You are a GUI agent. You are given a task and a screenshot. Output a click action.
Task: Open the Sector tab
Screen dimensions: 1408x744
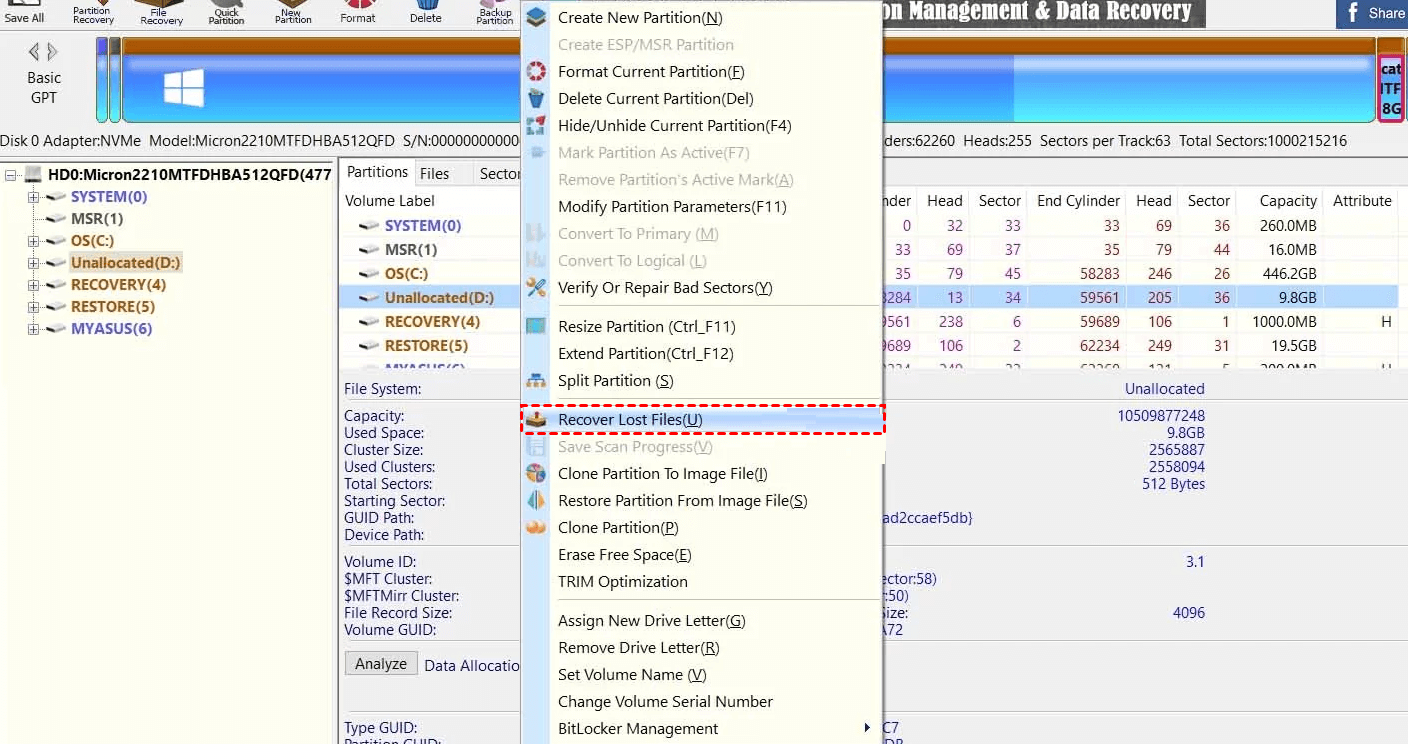click(499, 173)
